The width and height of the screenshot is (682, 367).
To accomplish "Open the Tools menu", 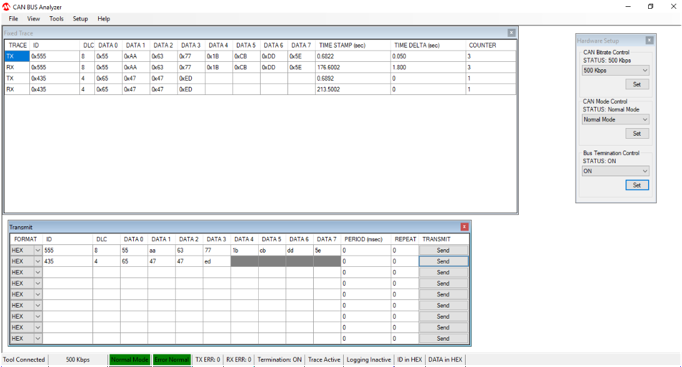I will 57,19.
